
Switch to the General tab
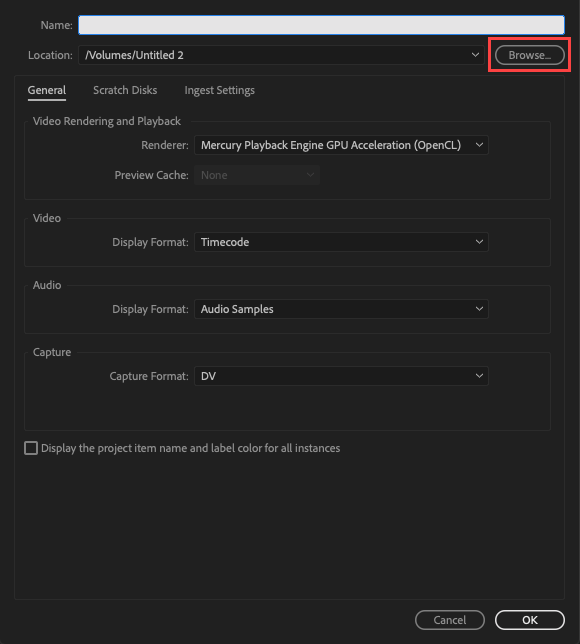click(x=47, y=90)
